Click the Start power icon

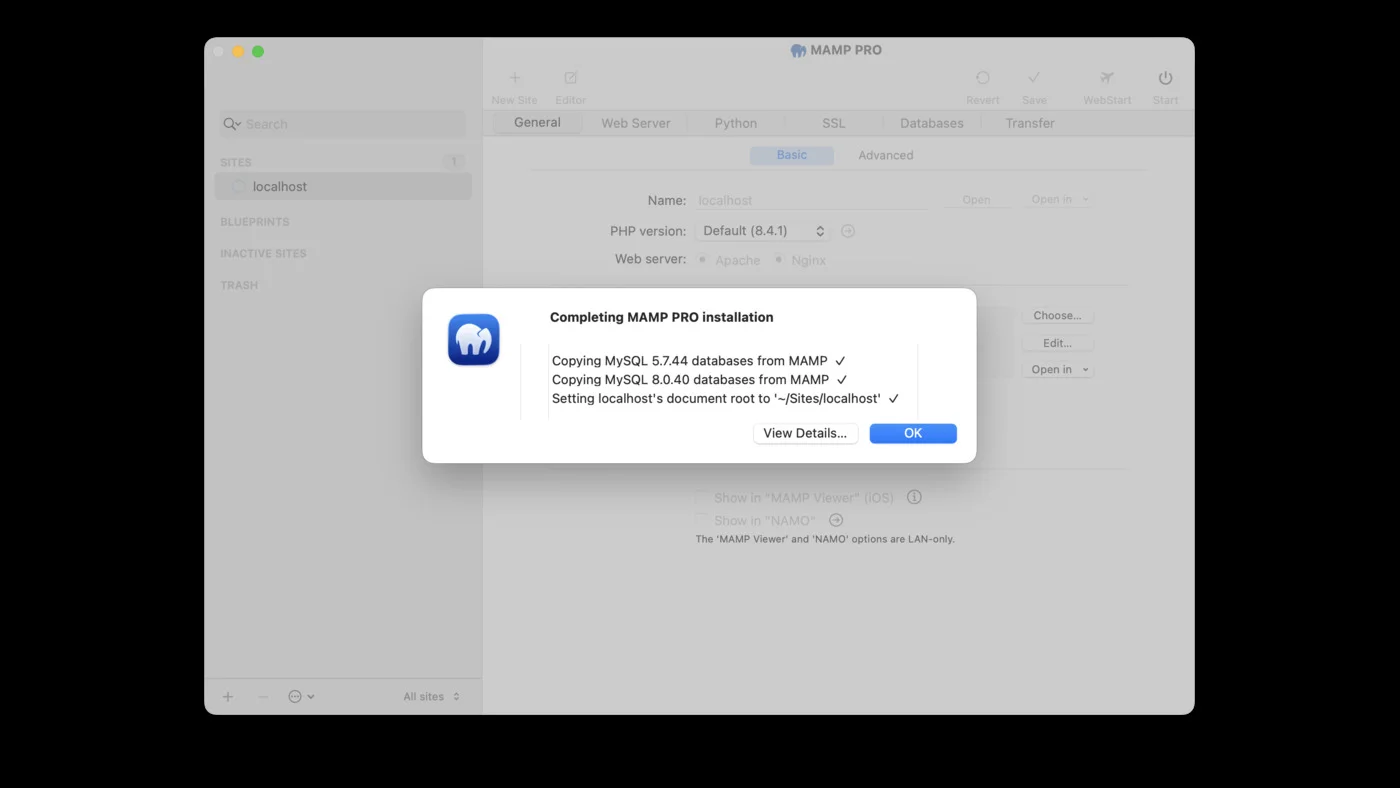[x=1165, y=78]
